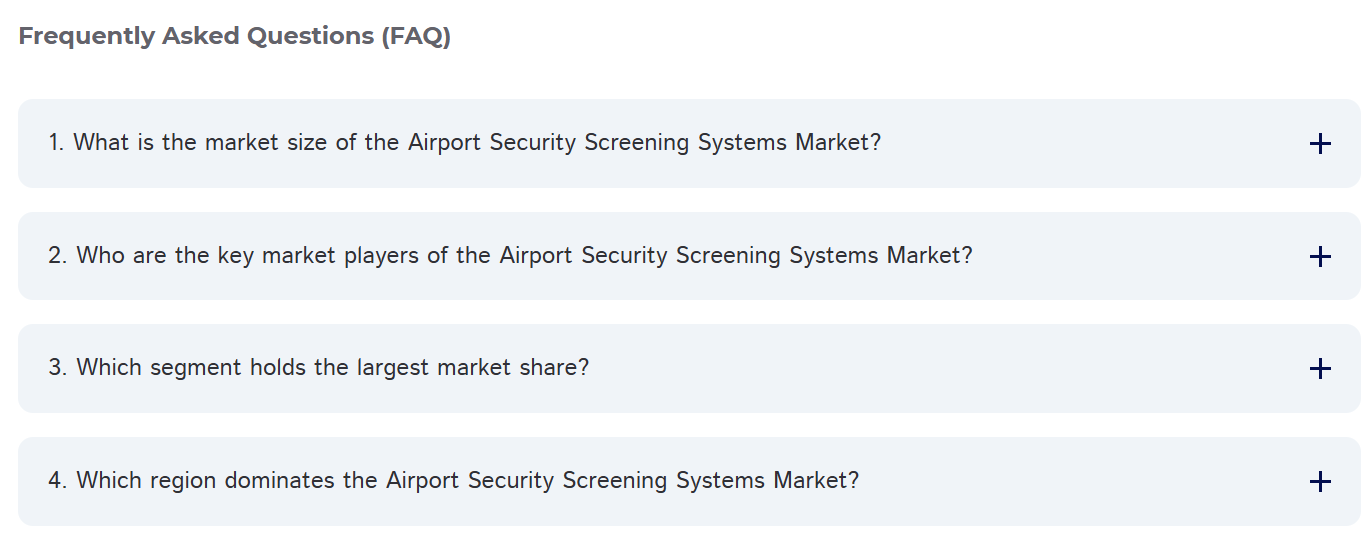Click the plus icon beside key market players
Image resolution: width=1372 pixels, height=544 pixels.
[1320, 257]
